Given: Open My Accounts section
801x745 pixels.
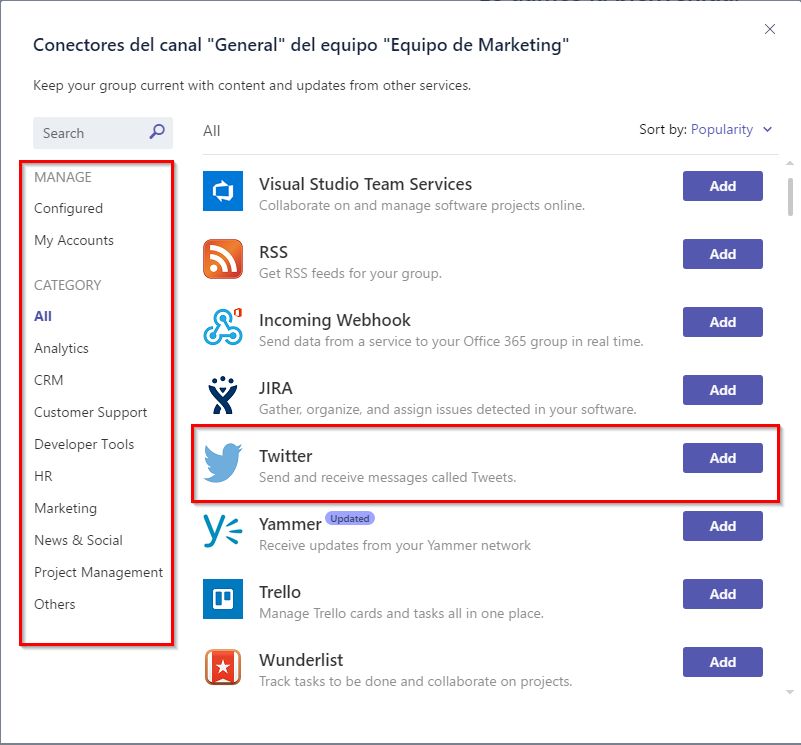Looking at the screenshot, I should 74,240.
